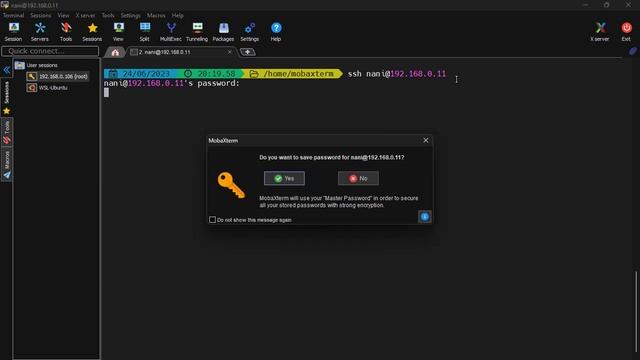
Task: Go to the Home tab icon
Action: 115,52
